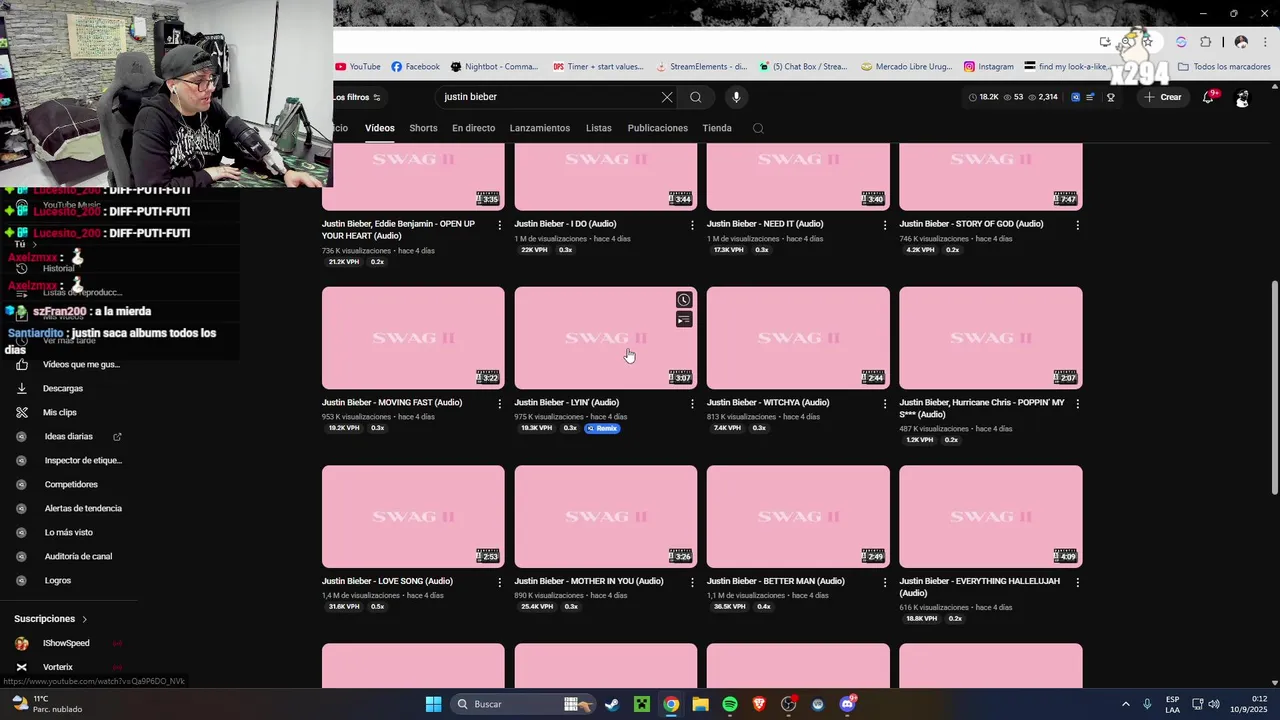
Task: Switch to the Tienda tab
Action: 717,128
